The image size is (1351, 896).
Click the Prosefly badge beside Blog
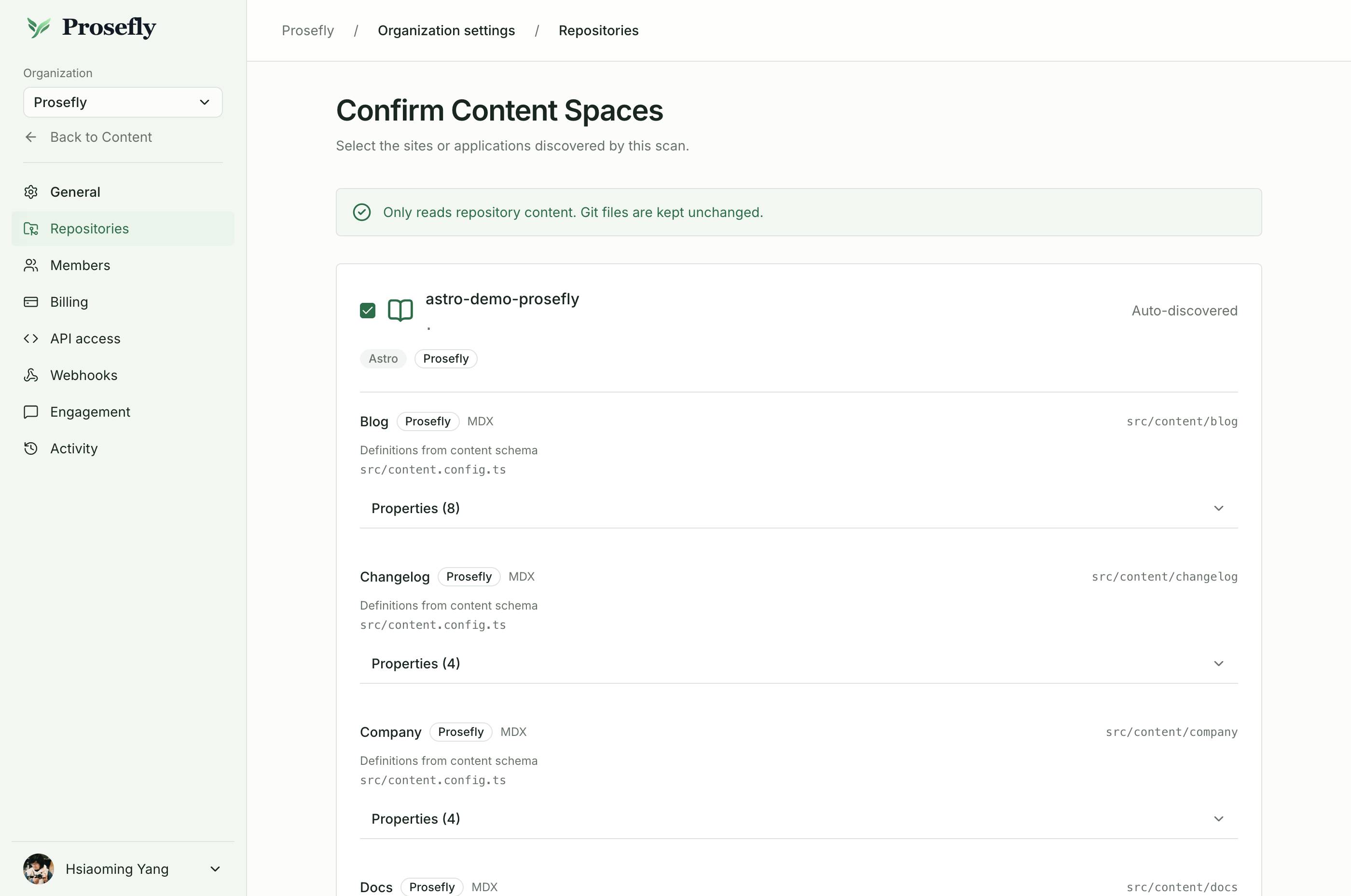pyautogui.click(x=427, y=421)
